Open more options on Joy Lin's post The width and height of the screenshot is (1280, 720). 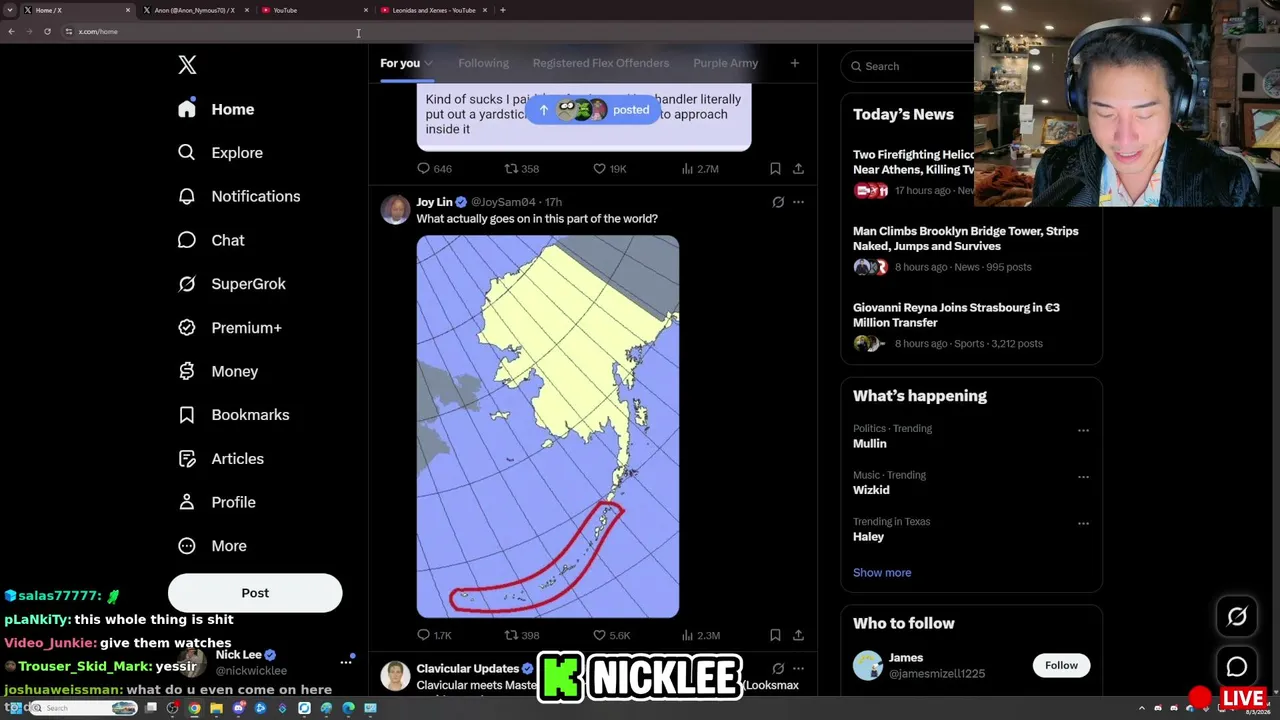(798, 202)
